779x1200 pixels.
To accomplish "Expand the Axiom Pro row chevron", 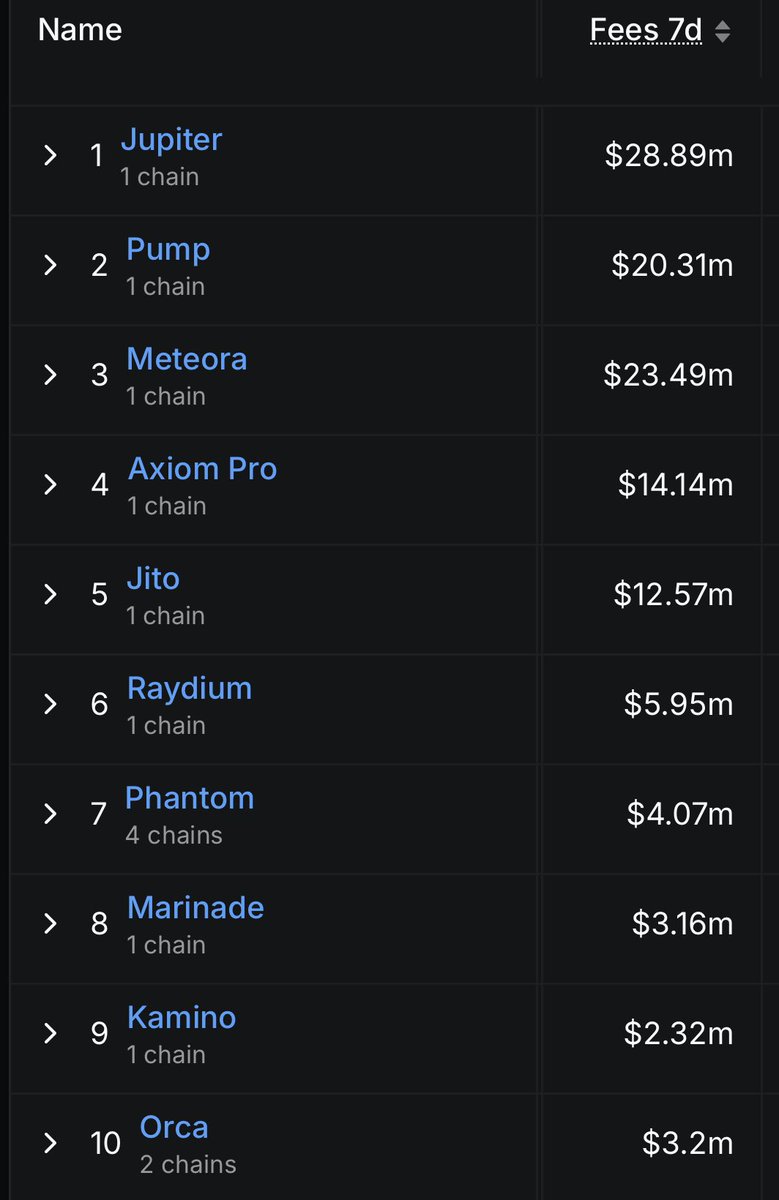I will coord(50,484).
